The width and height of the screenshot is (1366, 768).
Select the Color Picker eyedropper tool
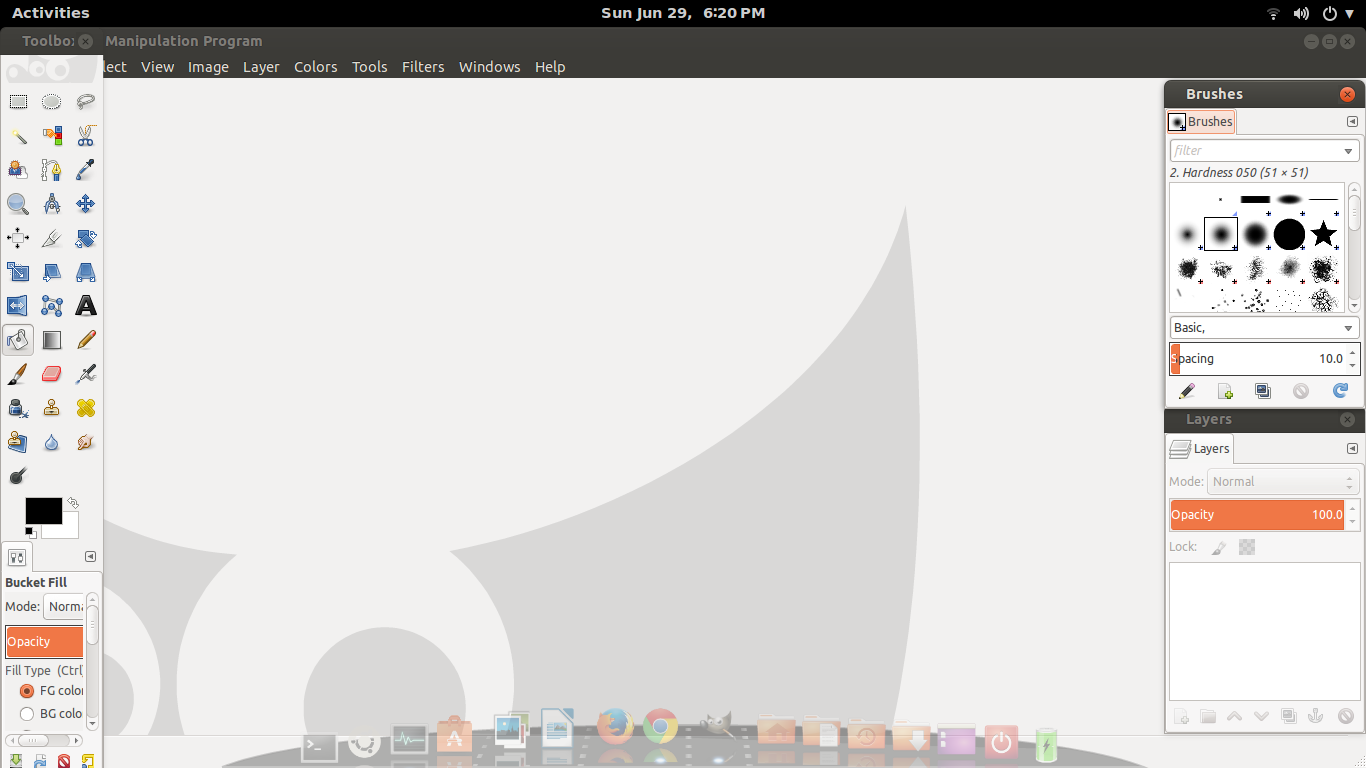(x=86, y=170)
